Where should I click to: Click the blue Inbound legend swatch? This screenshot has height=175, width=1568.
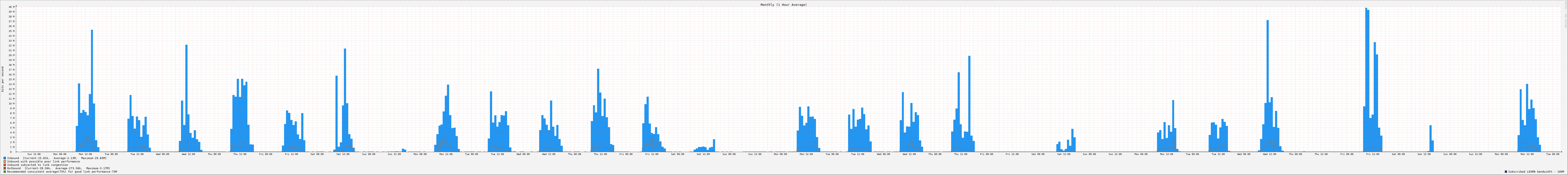pyautogui.click(x=5, y=158)
